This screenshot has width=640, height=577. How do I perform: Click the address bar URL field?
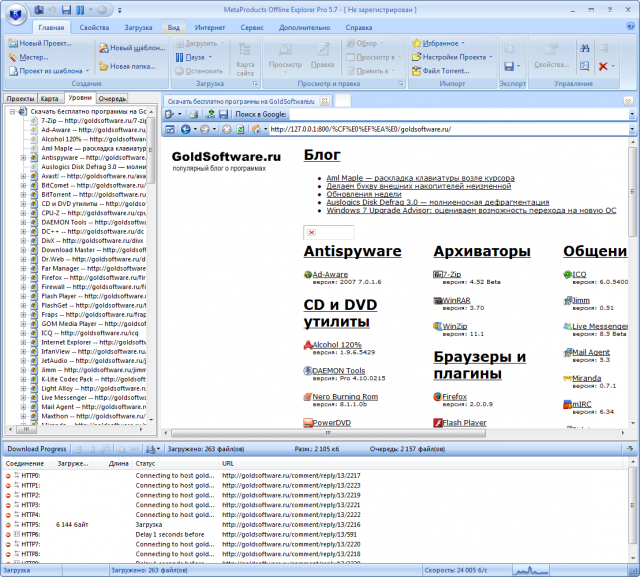pyautogui.click(x=448, y=129)
